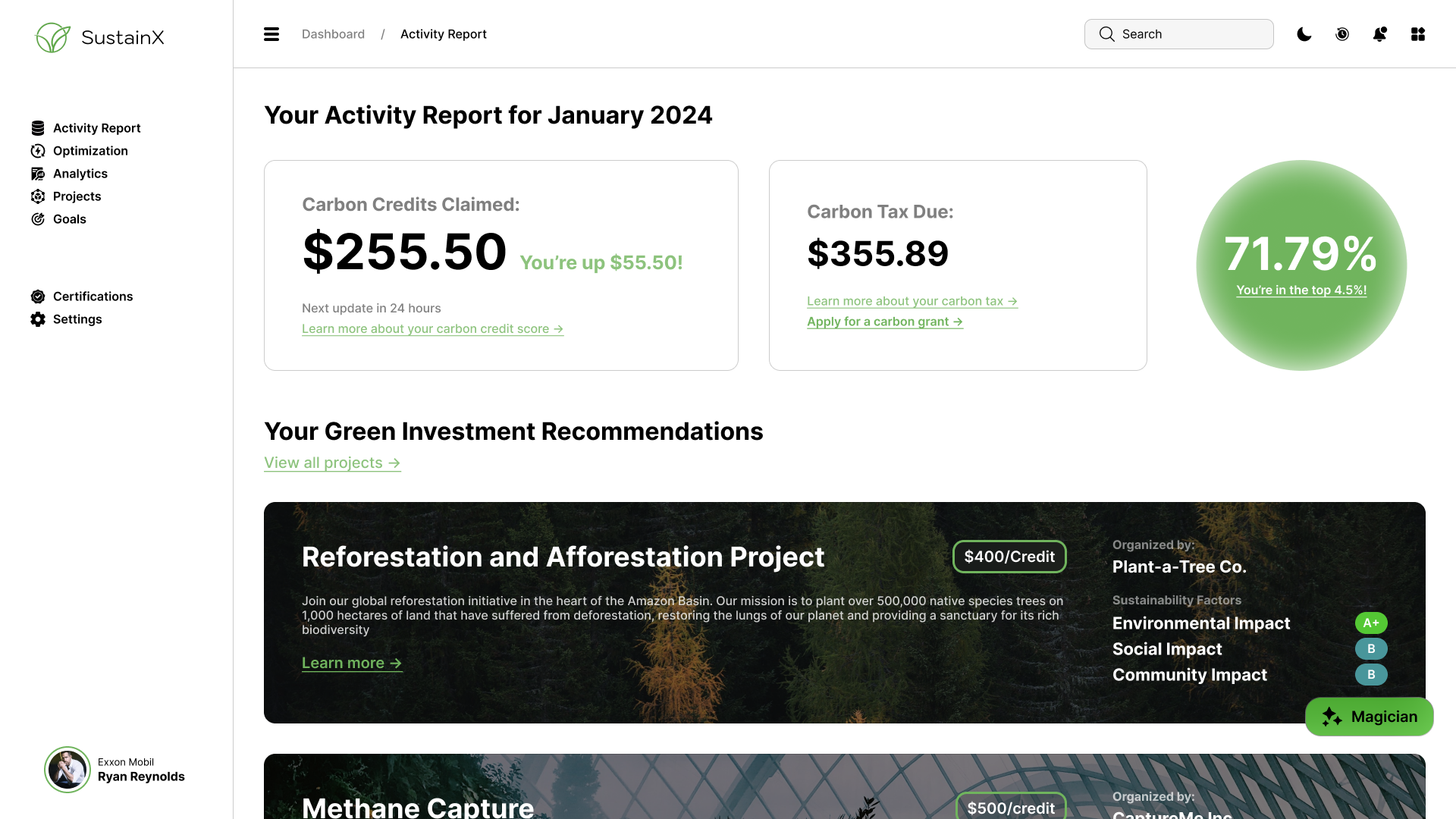Go to Dashboard breadcrumb
Viewport: 1456px width, 819px height.
click(x=333, y=34)
